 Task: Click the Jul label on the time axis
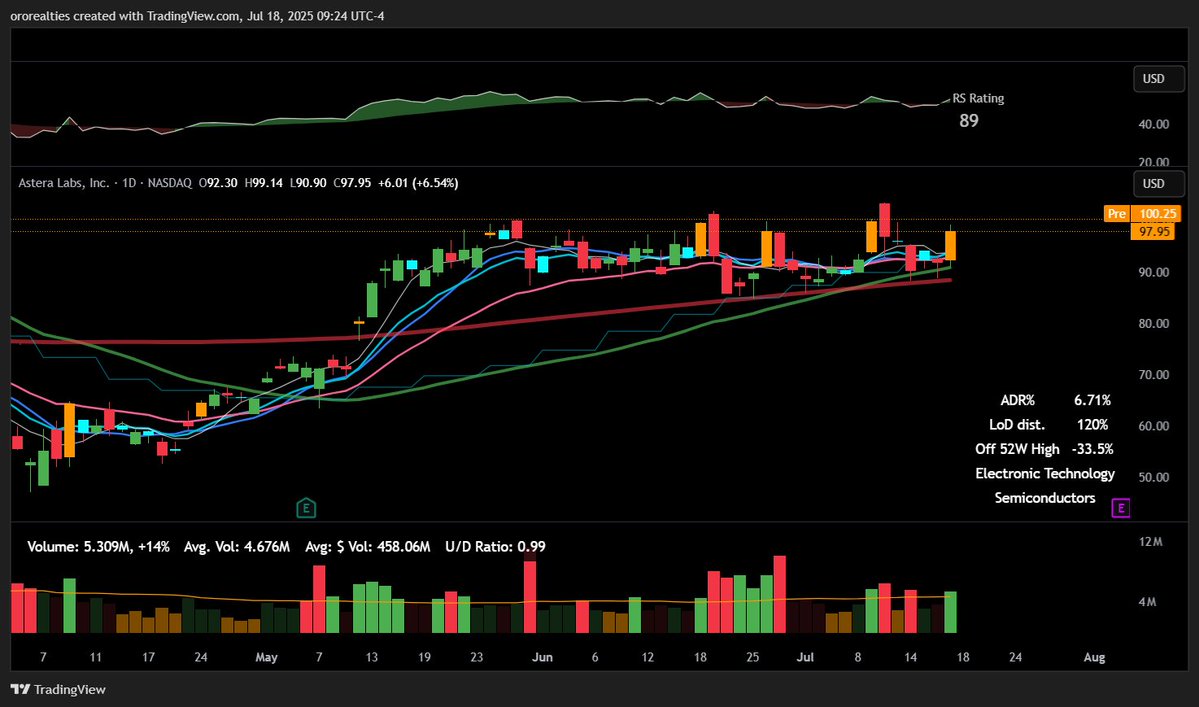tap(805, 657)
